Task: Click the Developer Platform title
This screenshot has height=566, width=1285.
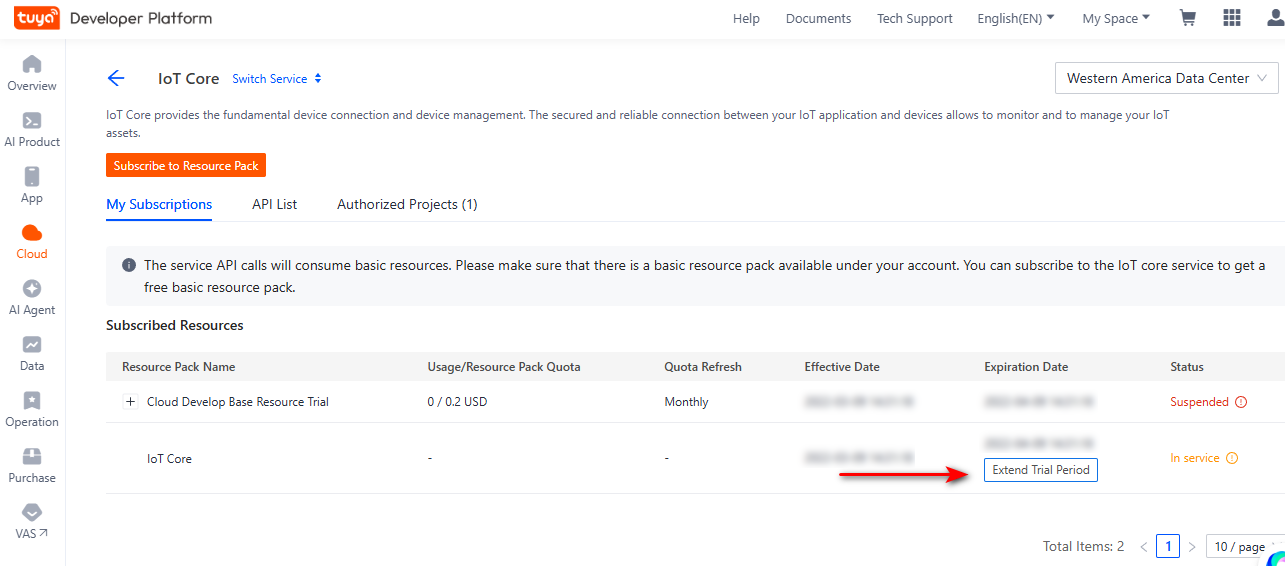Action: click(141, 18)
